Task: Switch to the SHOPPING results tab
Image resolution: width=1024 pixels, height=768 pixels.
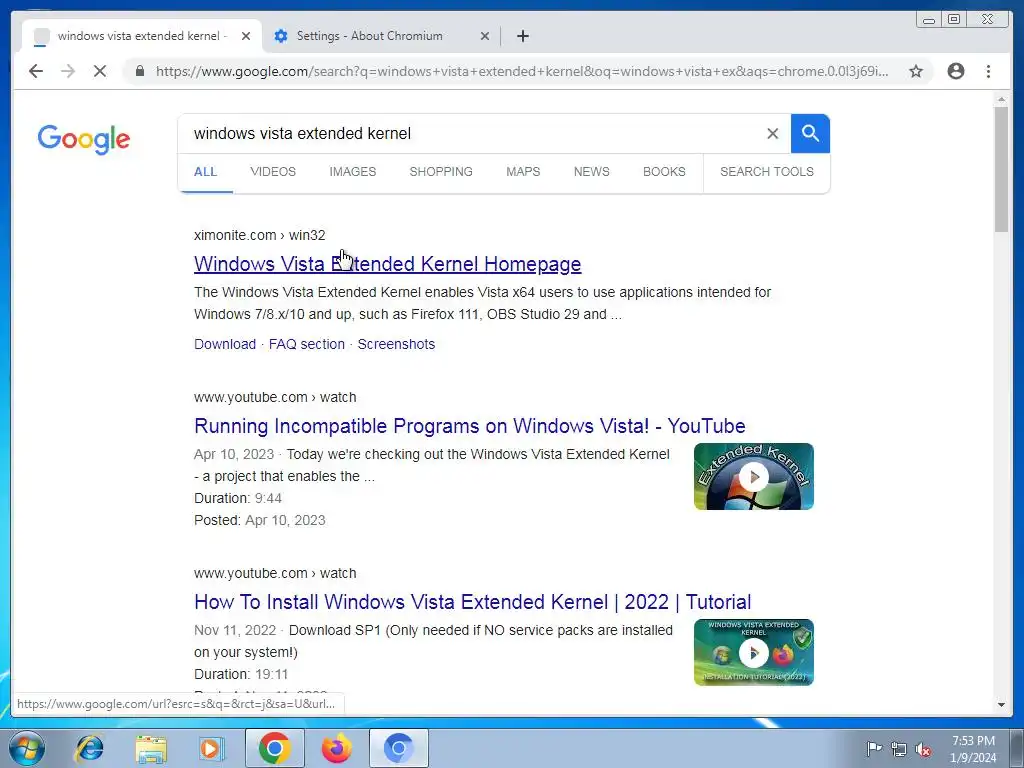Action: tap(441, 172)
